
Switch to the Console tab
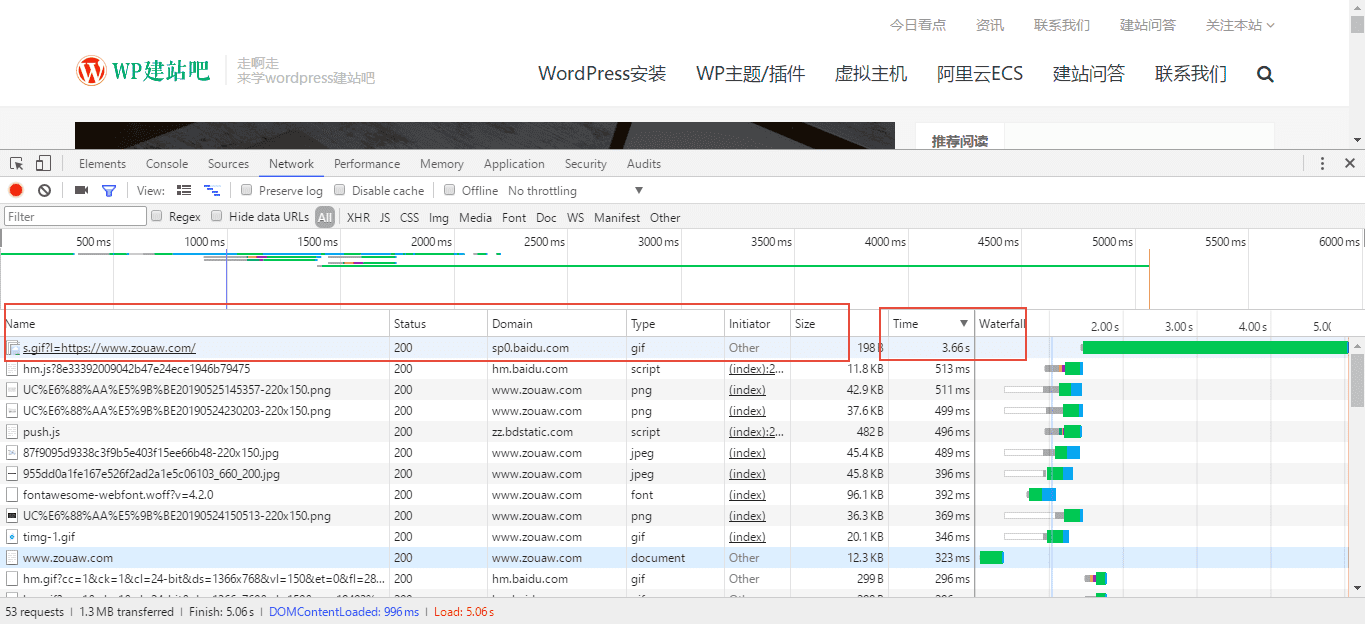point(167,164)
